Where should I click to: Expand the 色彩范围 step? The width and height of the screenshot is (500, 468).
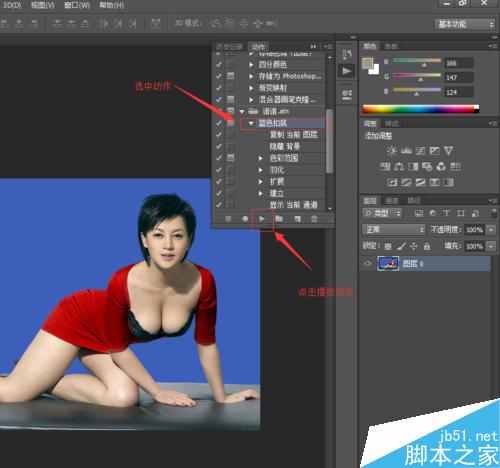[261, 158]
